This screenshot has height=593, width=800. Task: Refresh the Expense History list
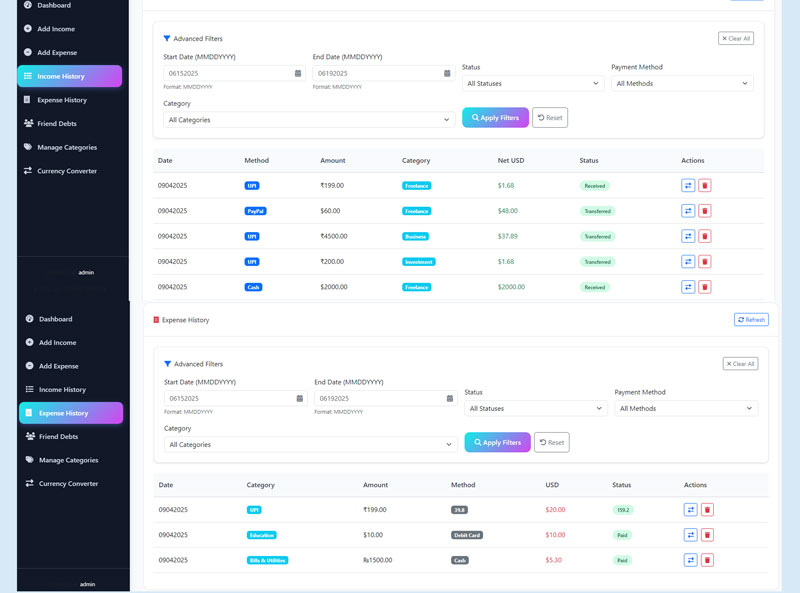click(751, 320)
